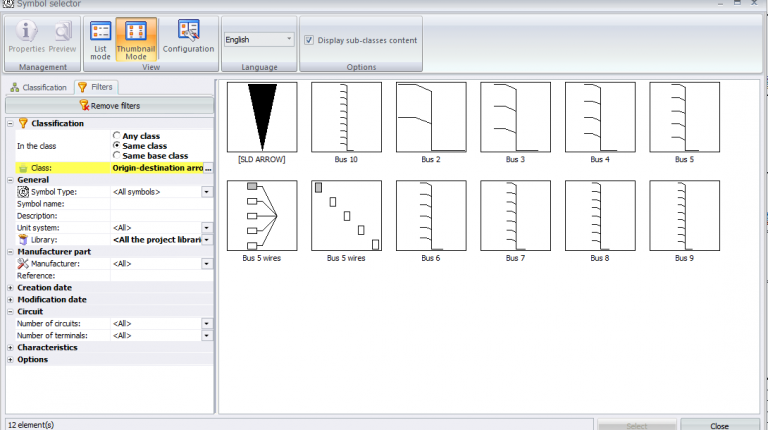Toggle Display sub-classes content checkbox
This screenshot has width=768, height=430.
pyautogui.click(x=309, y=40)
